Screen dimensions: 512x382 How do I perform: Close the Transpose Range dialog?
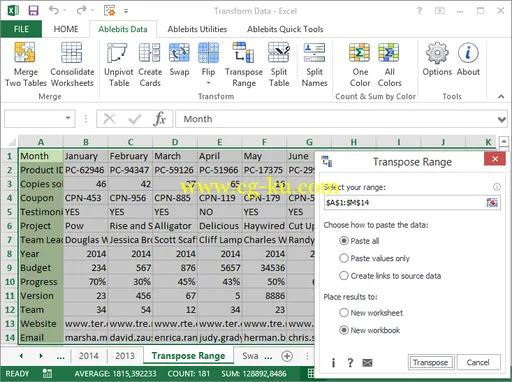pyautogui.click(x=495, y=159)
